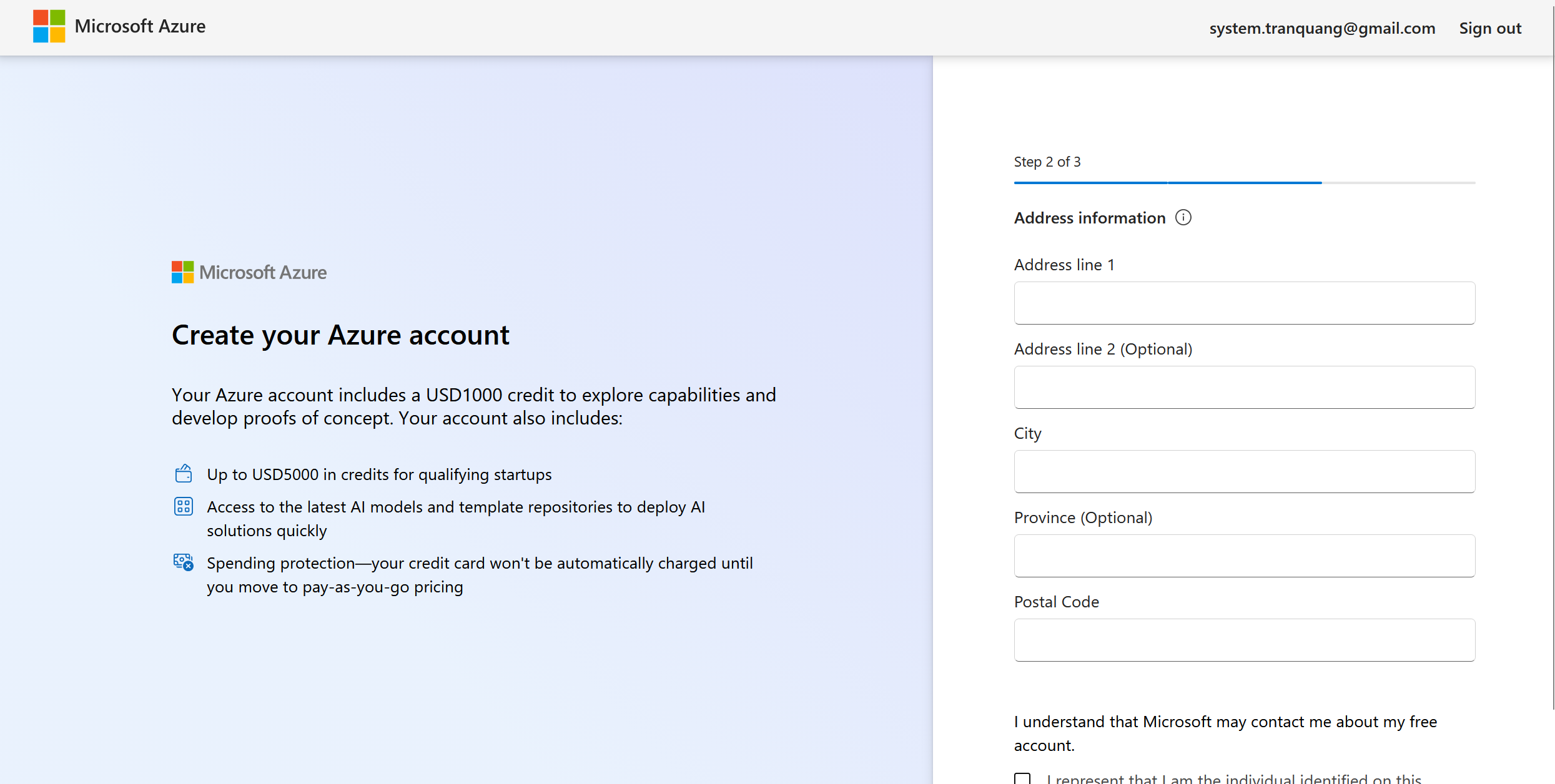Click the spending protection card icon

[183, 562]
